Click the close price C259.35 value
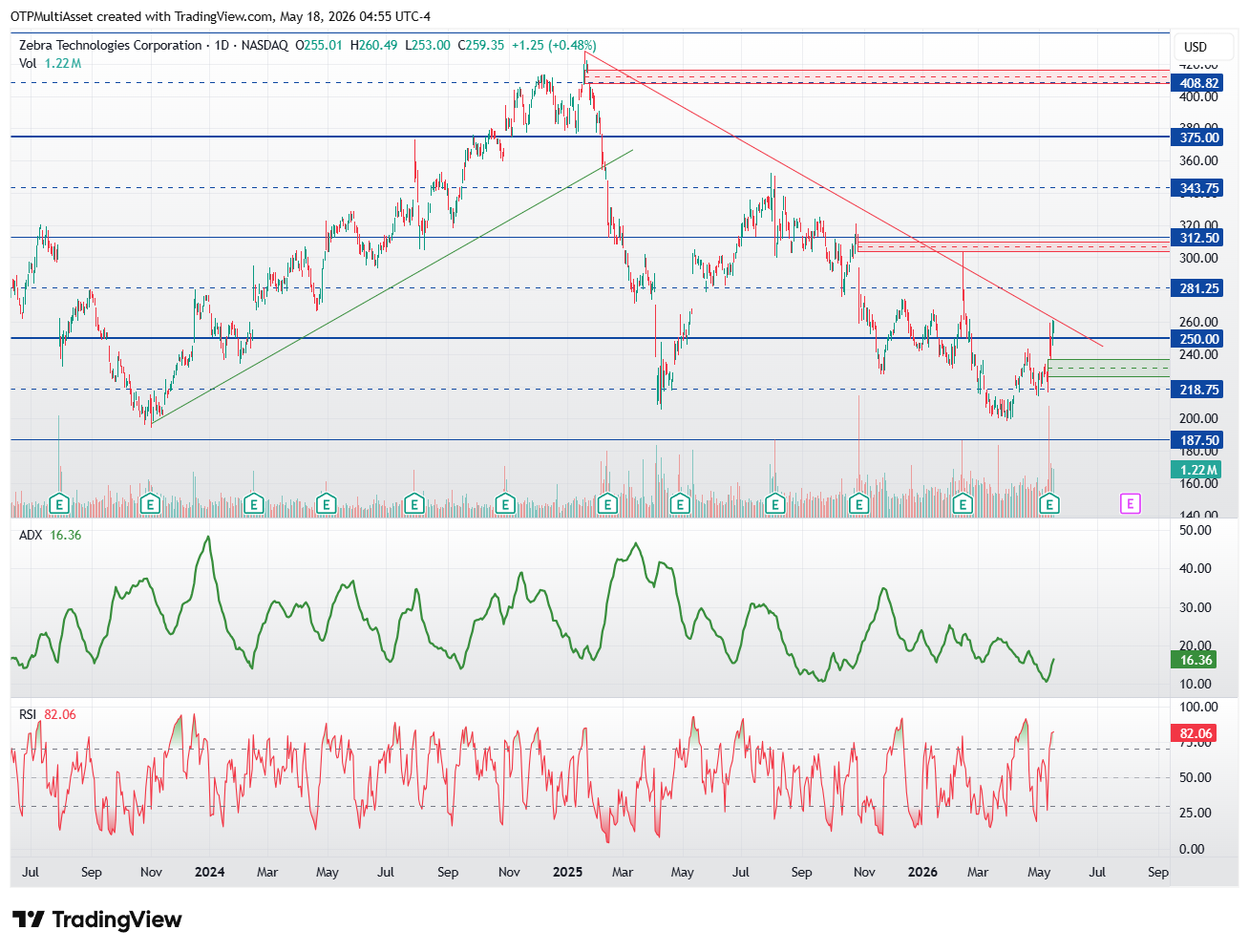This screenshot has height=952, width=1249. (x=481, y=45)
